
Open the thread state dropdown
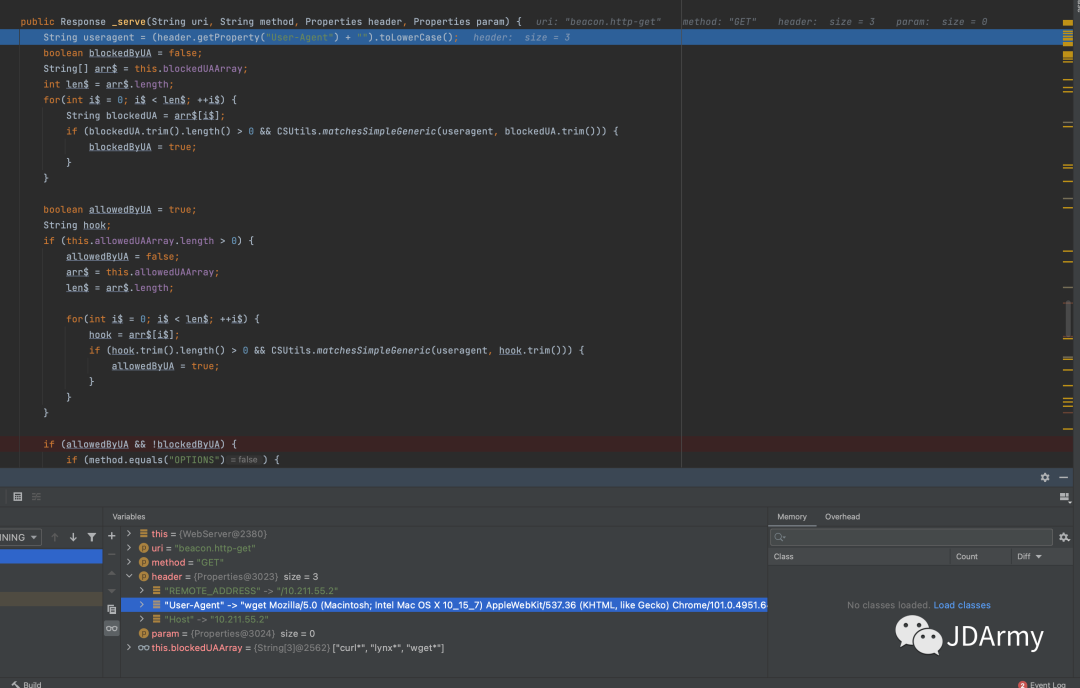pyautogui.click(x=19, y=537)
